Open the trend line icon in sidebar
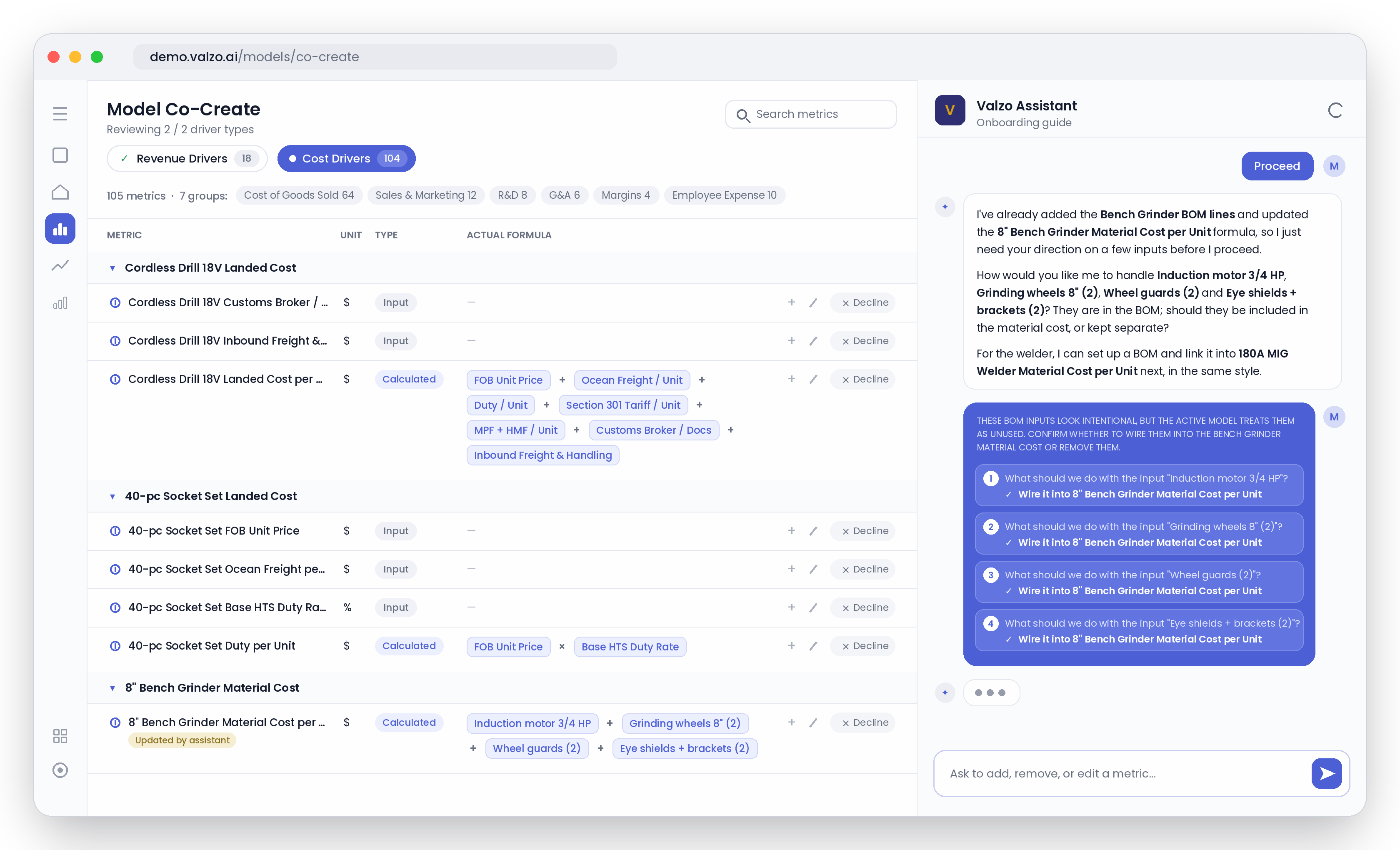 point(60,265)
